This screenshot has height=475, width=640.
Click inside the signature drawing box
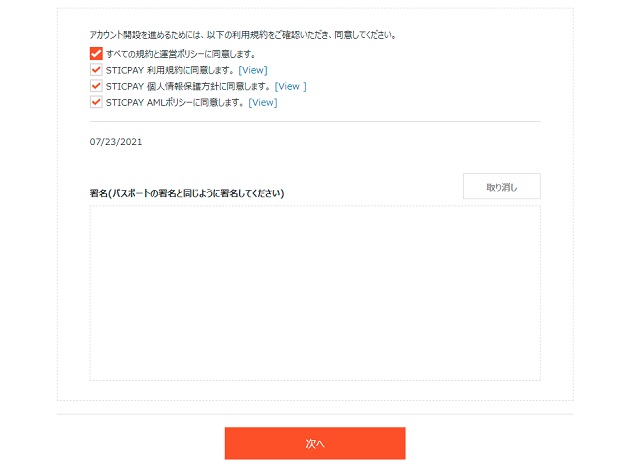pos(315,293)
